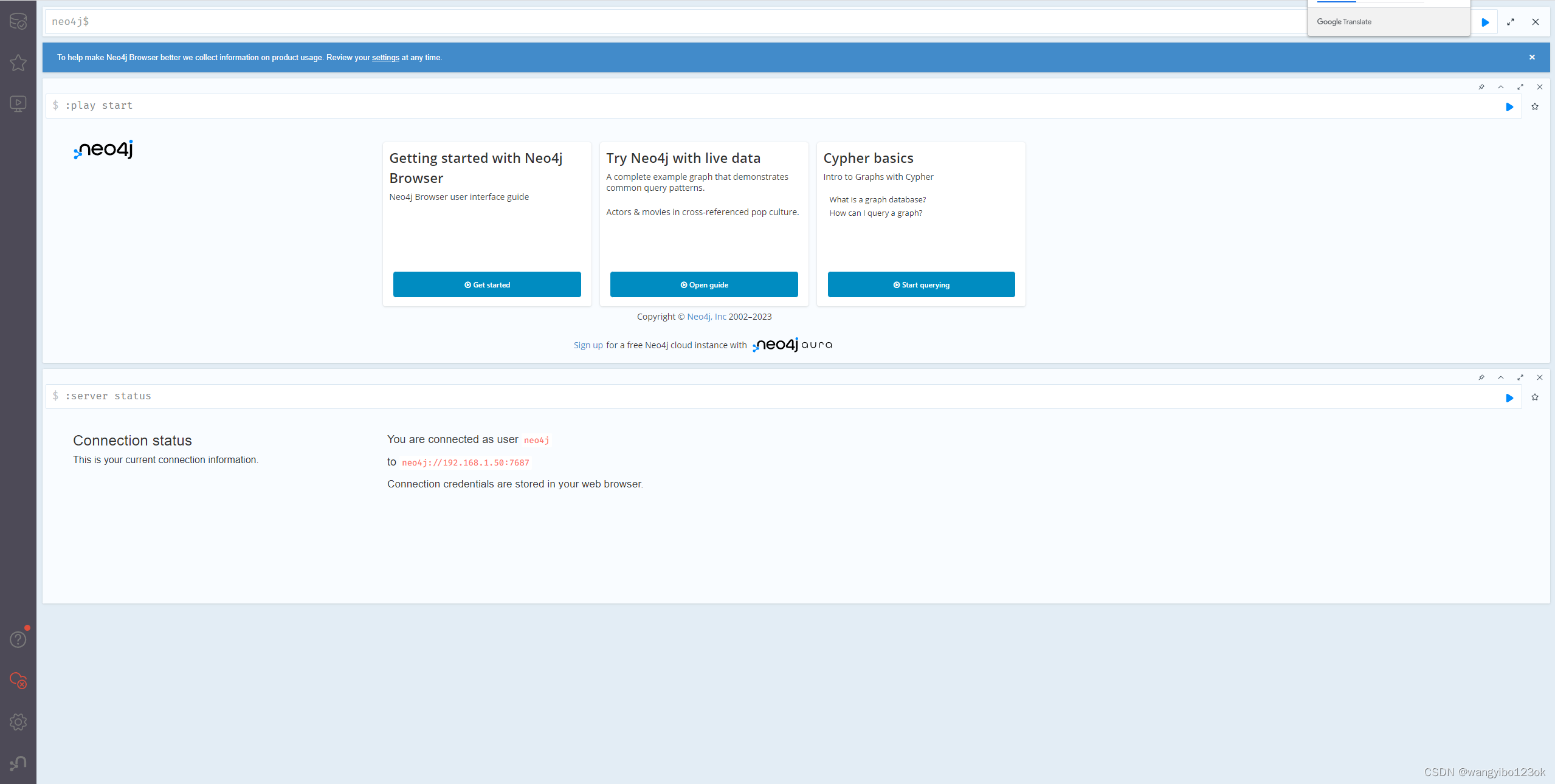The height and width of the screenshot is (784, 1555).
Task: Expand main editor to fullscreen
Action: coord(1511,22)
